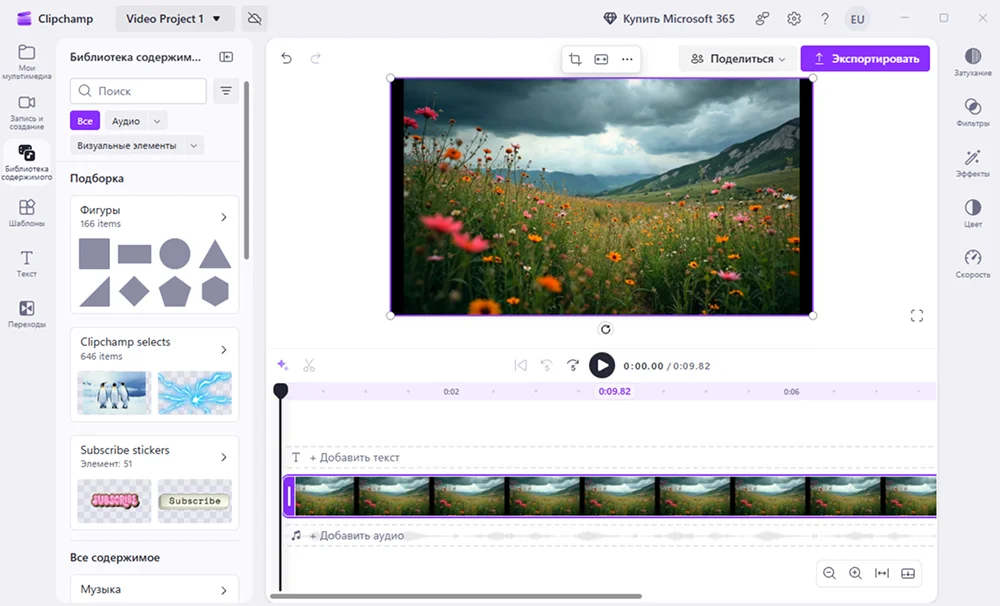This screenshot has width=1000, height=606.
Task: Fit timeline to screen width
Action: tap(881, 573)
